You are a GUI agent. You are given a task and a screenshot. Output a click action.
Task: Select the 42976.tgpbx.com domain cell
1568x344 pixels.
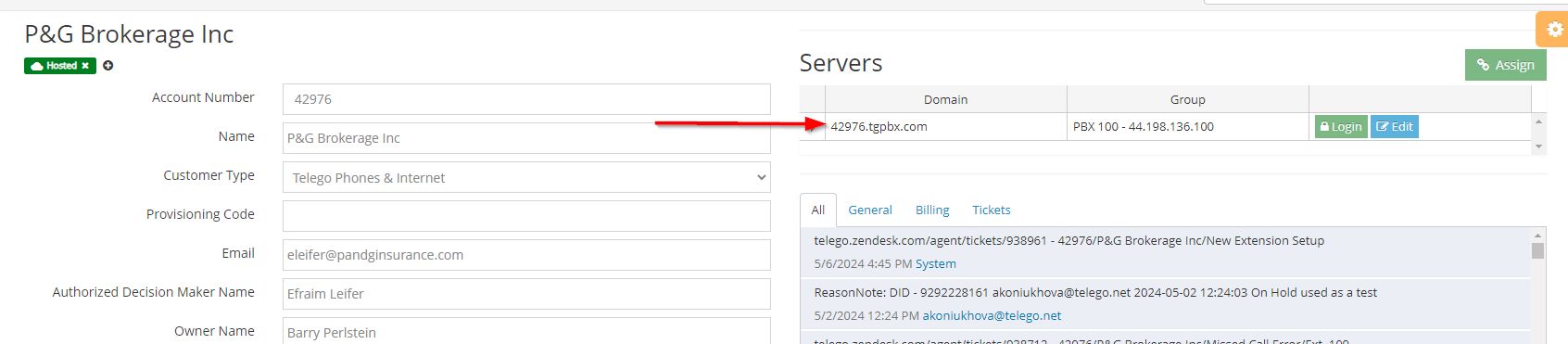click(x=945, y=127)
